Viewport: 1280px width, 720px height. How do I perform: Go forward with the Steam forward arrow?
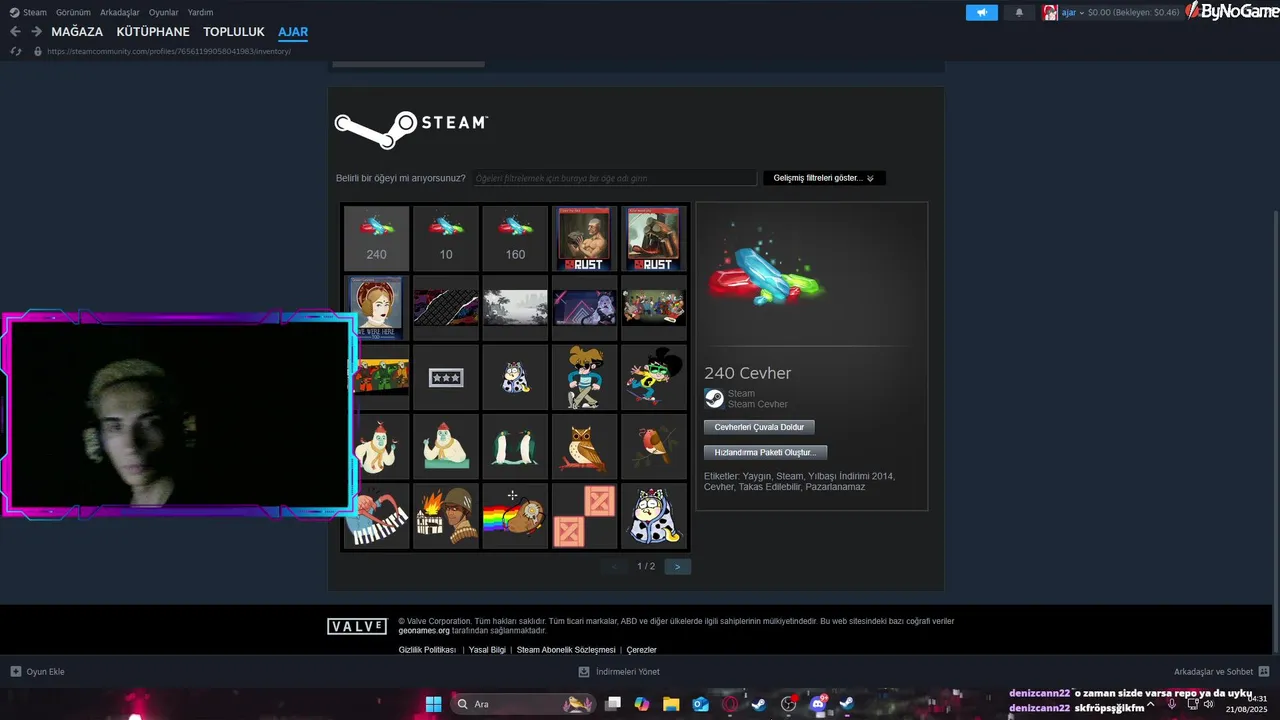click(36, 31)
